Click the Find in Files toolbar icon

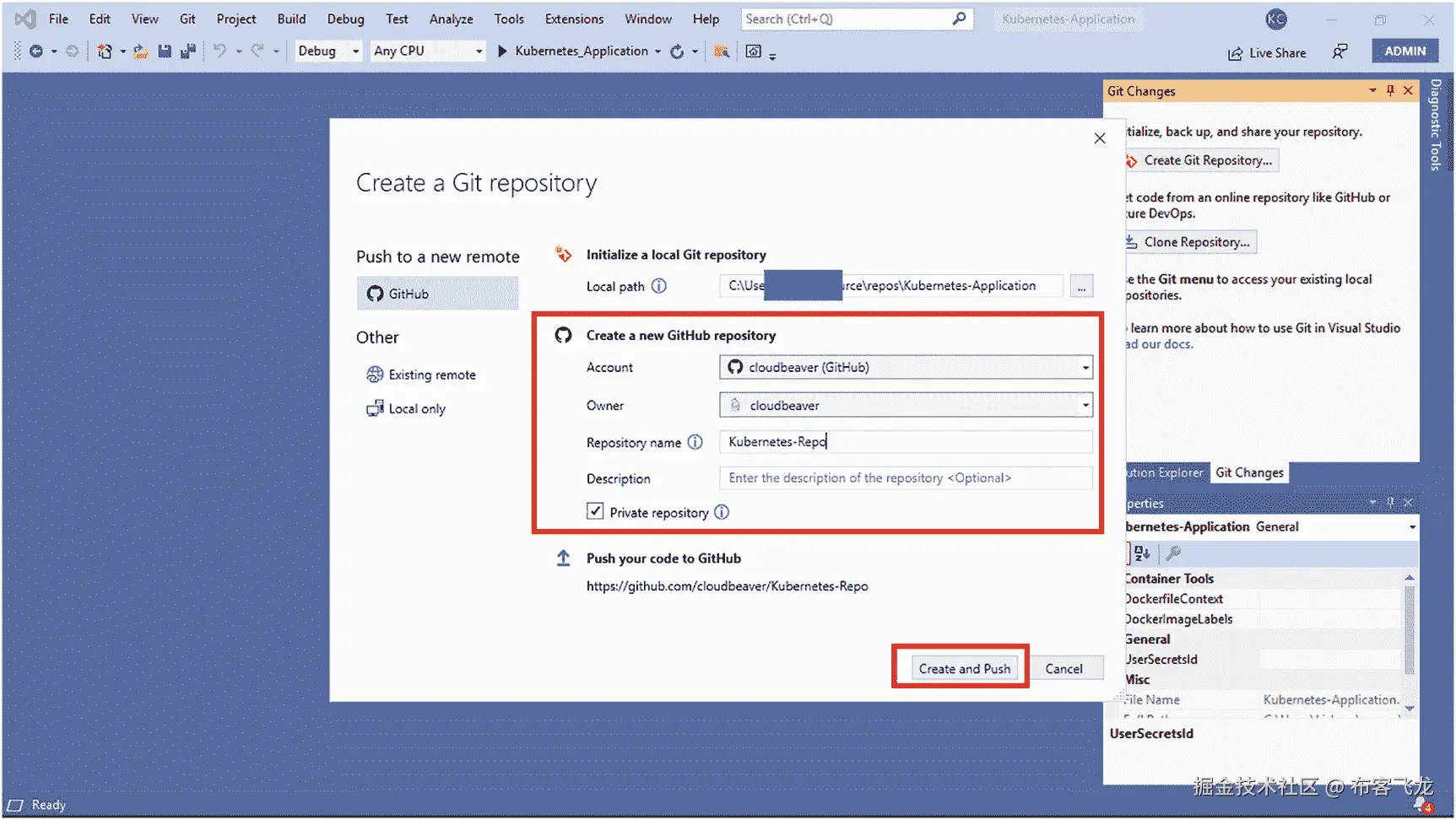click(721, 51)
